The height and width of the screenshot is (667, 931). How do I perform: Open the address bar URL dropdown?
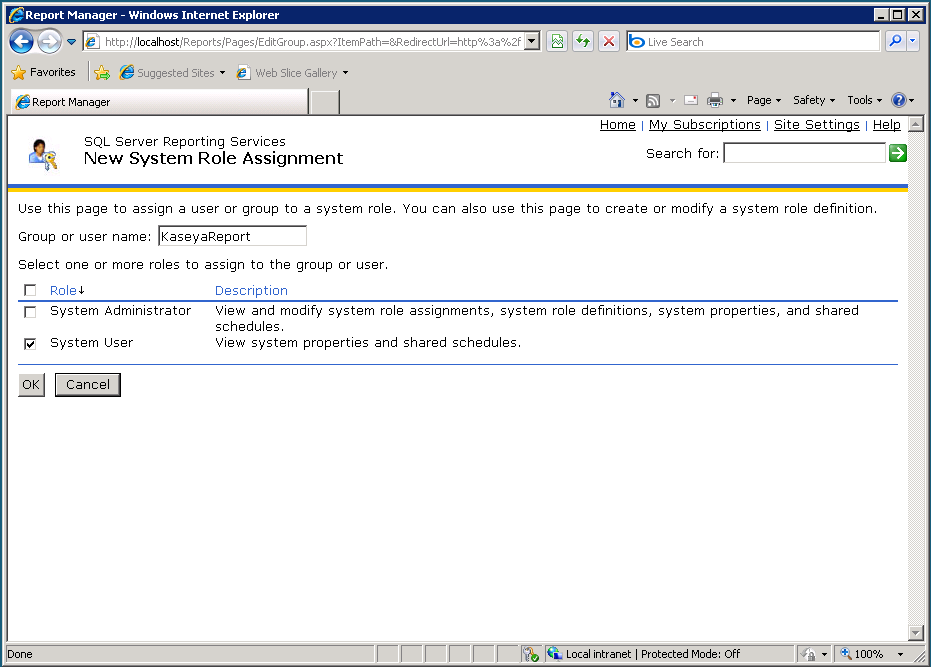point(532,42)
